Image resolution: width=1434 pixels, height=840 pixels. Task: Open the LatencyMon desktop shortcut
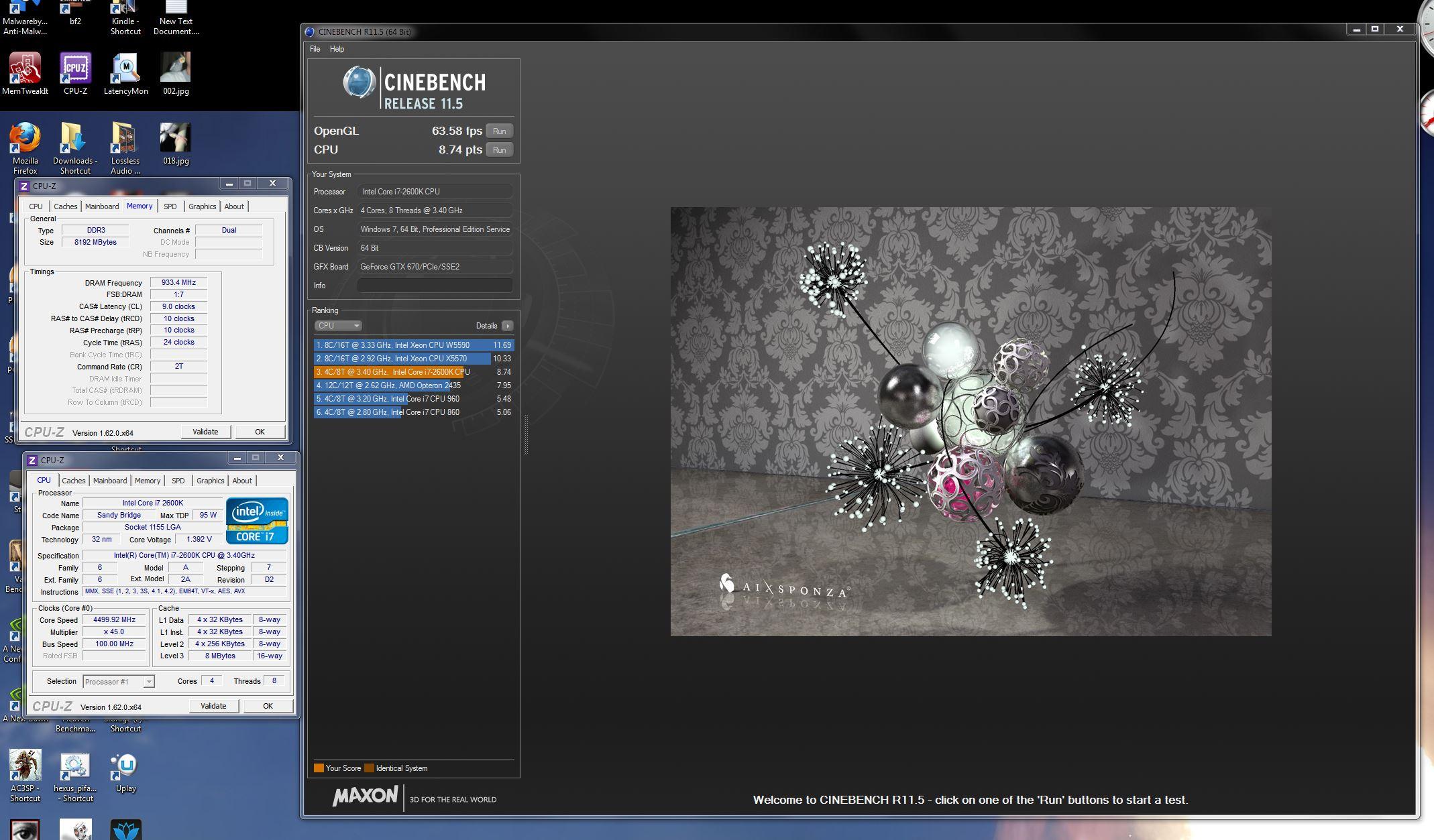125,73
